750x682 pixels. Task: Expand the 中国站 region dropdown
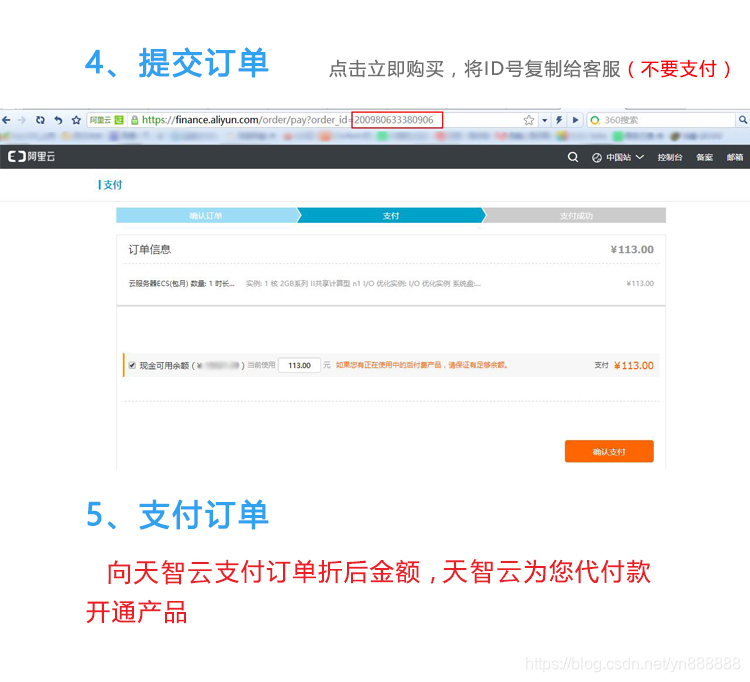tap(618, 157)
